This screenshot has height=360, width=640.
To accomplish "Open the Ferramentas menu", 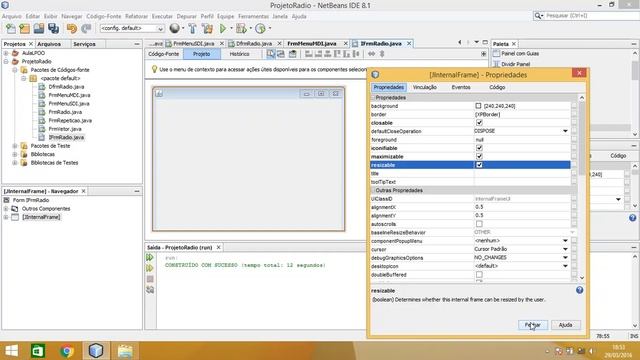I will (x=253, y=16).
